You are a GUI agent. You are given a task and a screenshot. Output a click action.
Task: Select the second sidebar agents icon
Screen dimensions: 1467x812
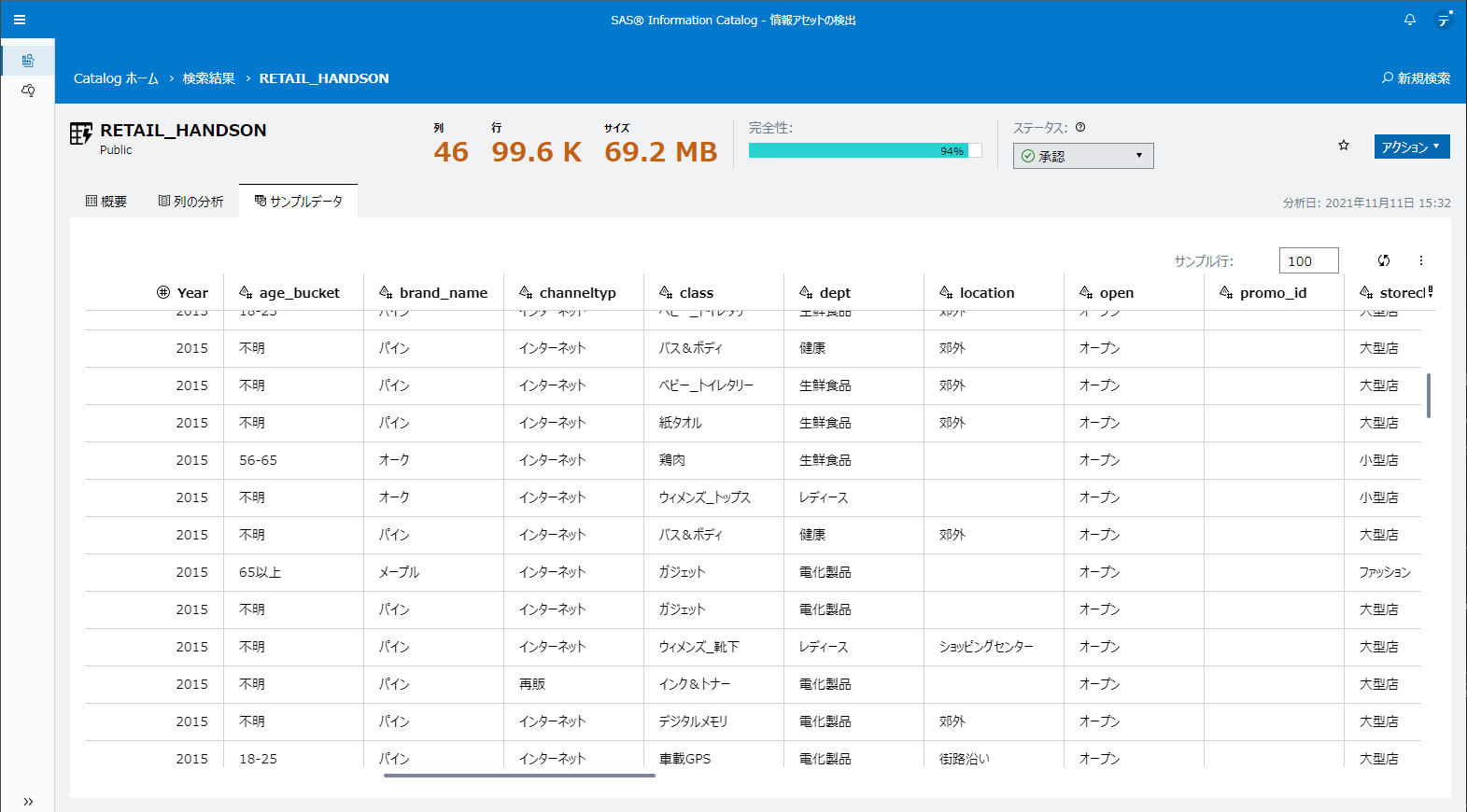point(28,91)
